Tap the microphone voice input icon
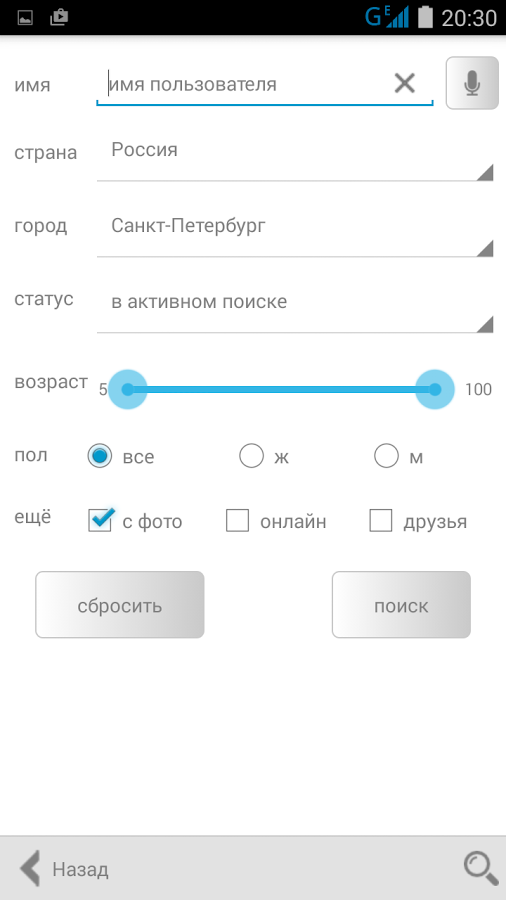 click(472, 83)
